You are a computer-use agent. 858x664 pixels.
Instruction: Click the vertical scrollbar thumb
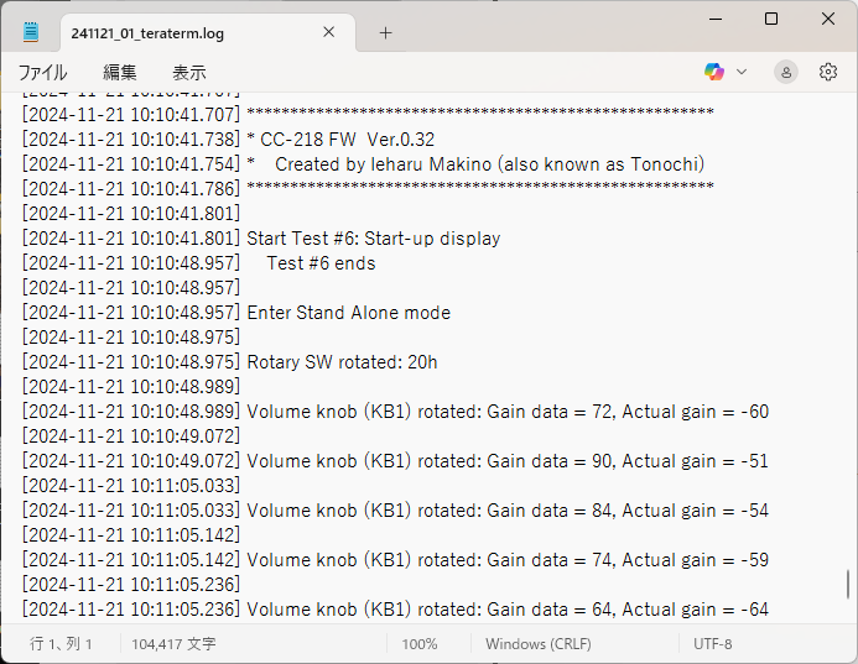tap(848, 584)
